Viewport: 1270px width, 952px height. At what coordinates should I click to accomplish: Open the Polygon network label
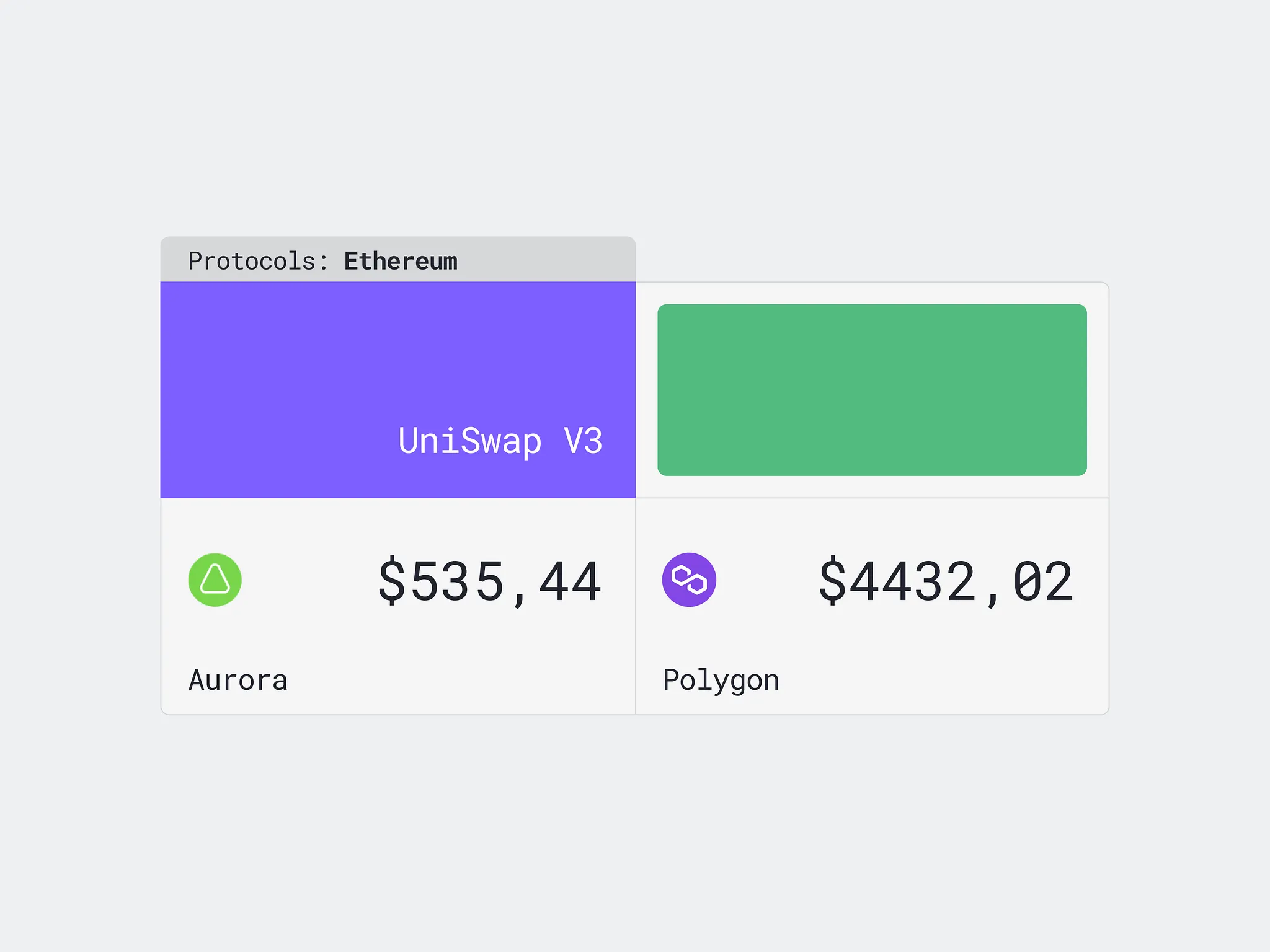721,680
